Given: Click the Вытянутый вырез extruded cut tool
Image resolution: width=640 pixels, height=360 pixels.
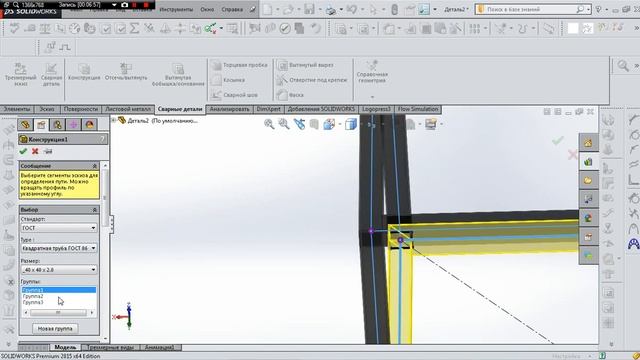Looking at the screenshot, I should tap(306, 65).
